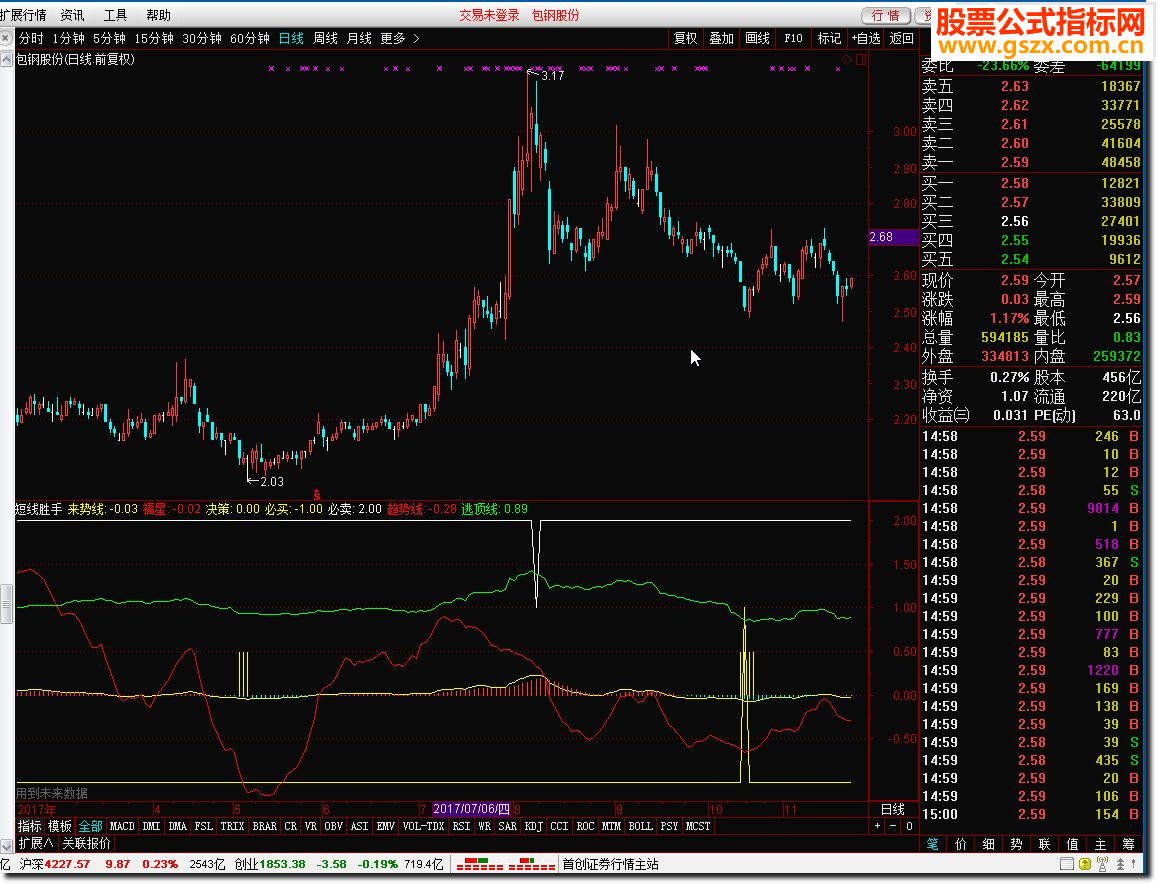The height and width of the screenshot is (884, 1158).
Task: Click the left edge panel handle of the indicator pane
Action: tap(7, 605)
